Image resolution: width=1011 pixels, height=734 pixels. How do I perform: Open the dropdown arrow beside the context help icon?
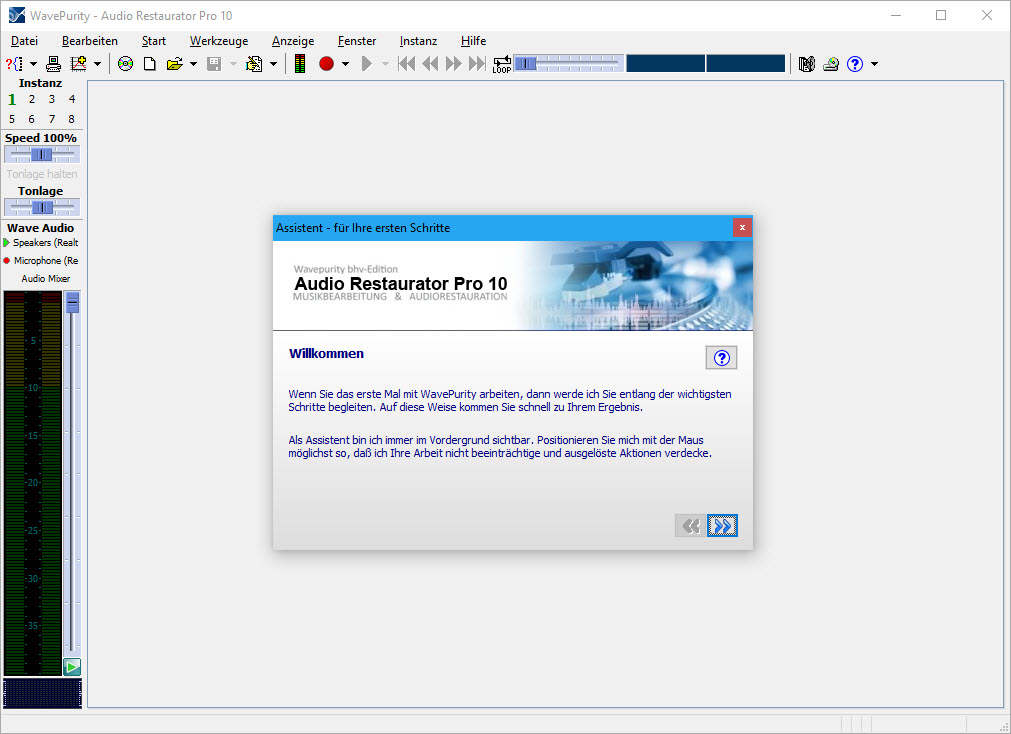pos(34,64)
